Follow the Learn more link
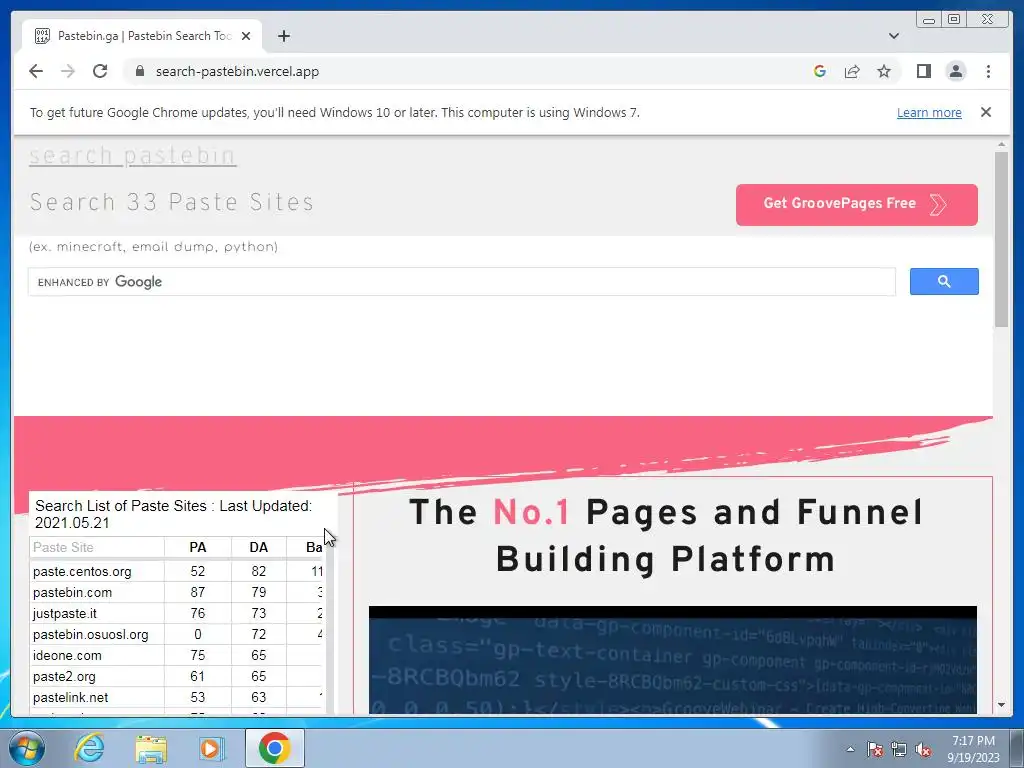Image resolution: width=1024 pixels, height=768 pixels. tap(929, 112)
